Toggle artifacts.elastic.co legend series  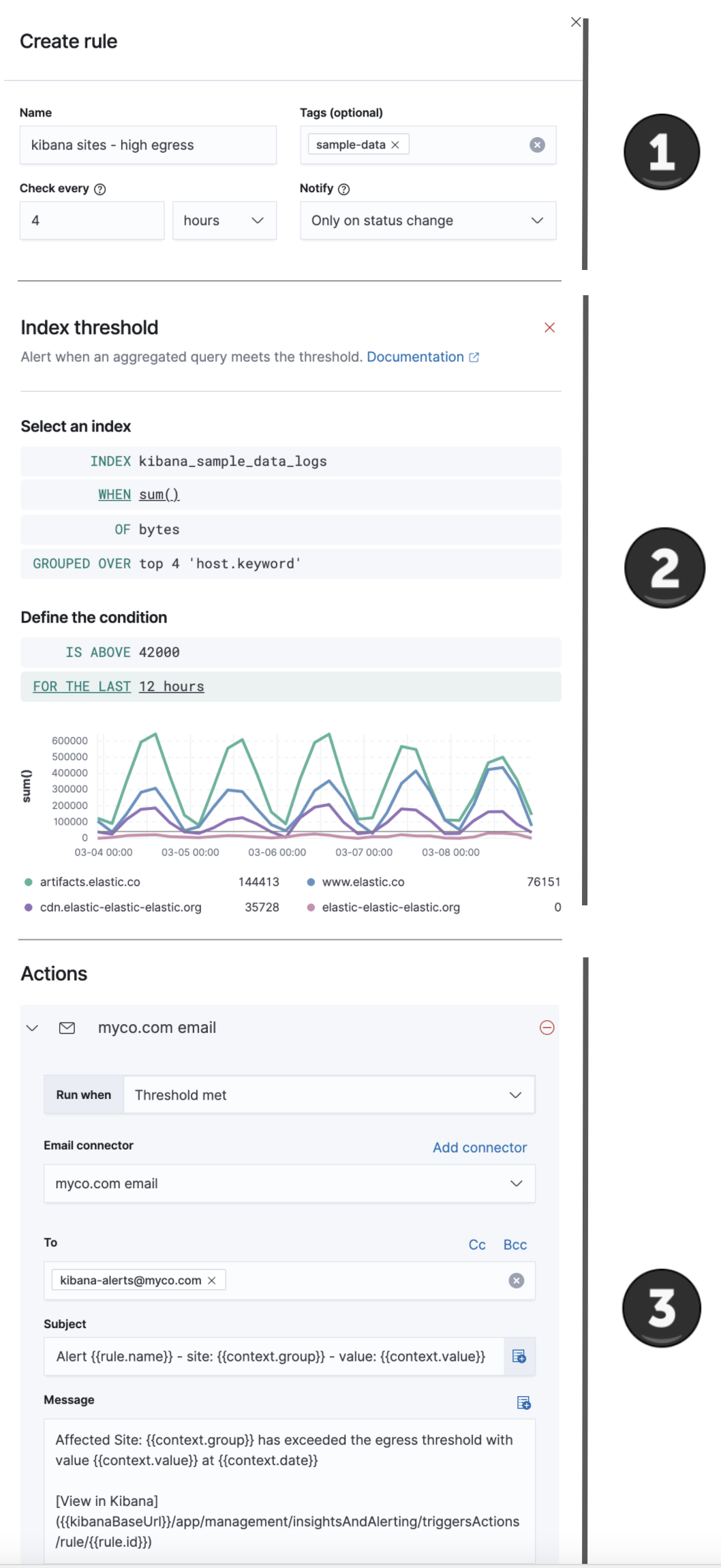click(x=89, y=882)
